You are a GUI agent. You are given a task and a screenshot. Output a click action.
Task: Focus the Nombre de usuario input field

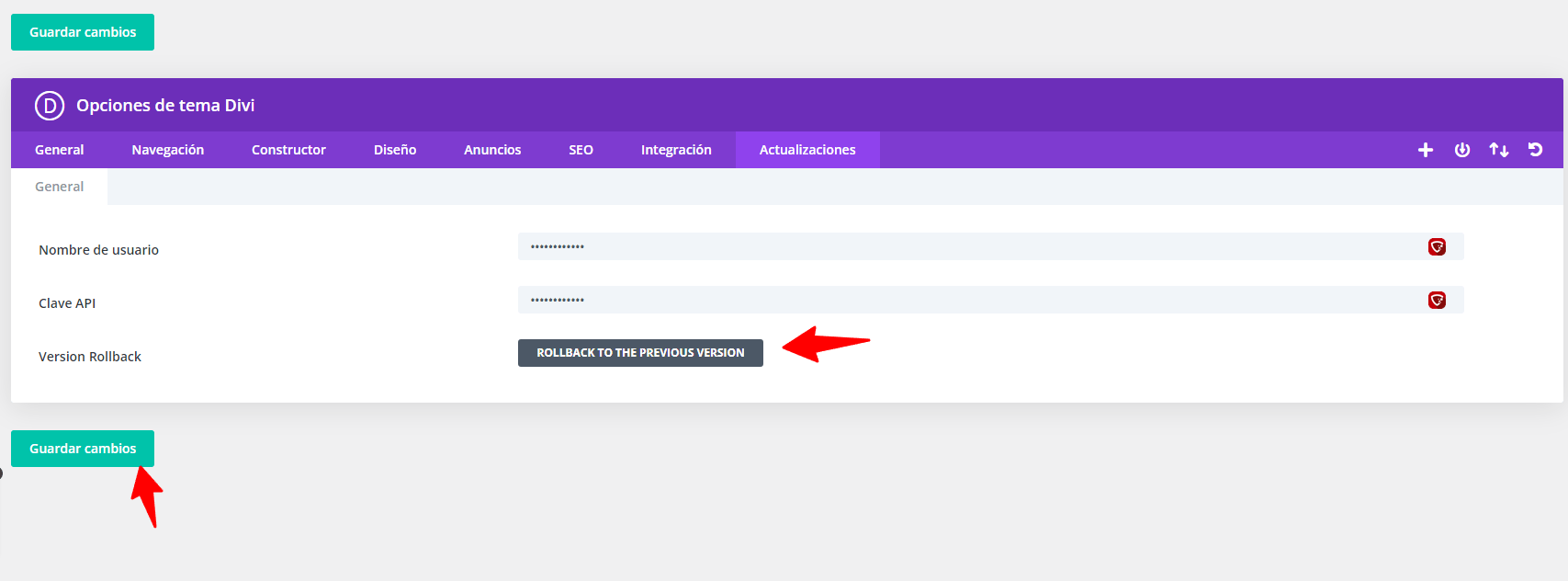pos(990,246)
